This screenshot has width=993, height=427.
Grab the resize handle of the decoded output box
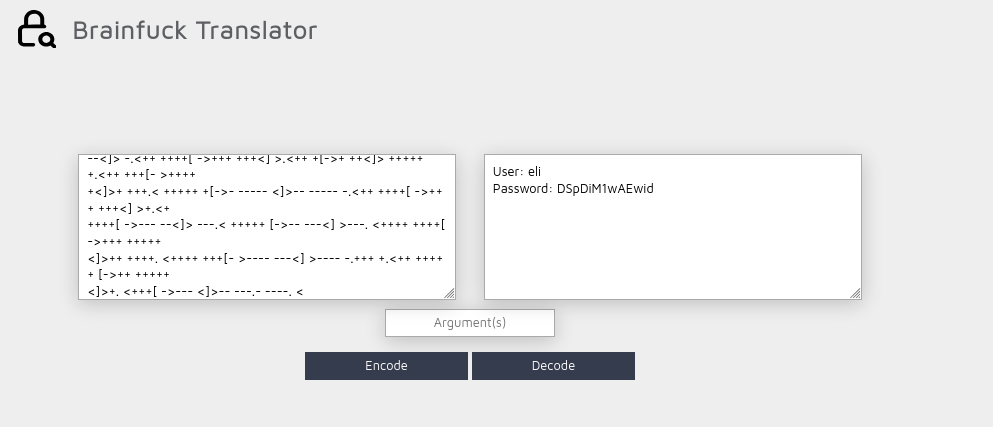(855, 293)
